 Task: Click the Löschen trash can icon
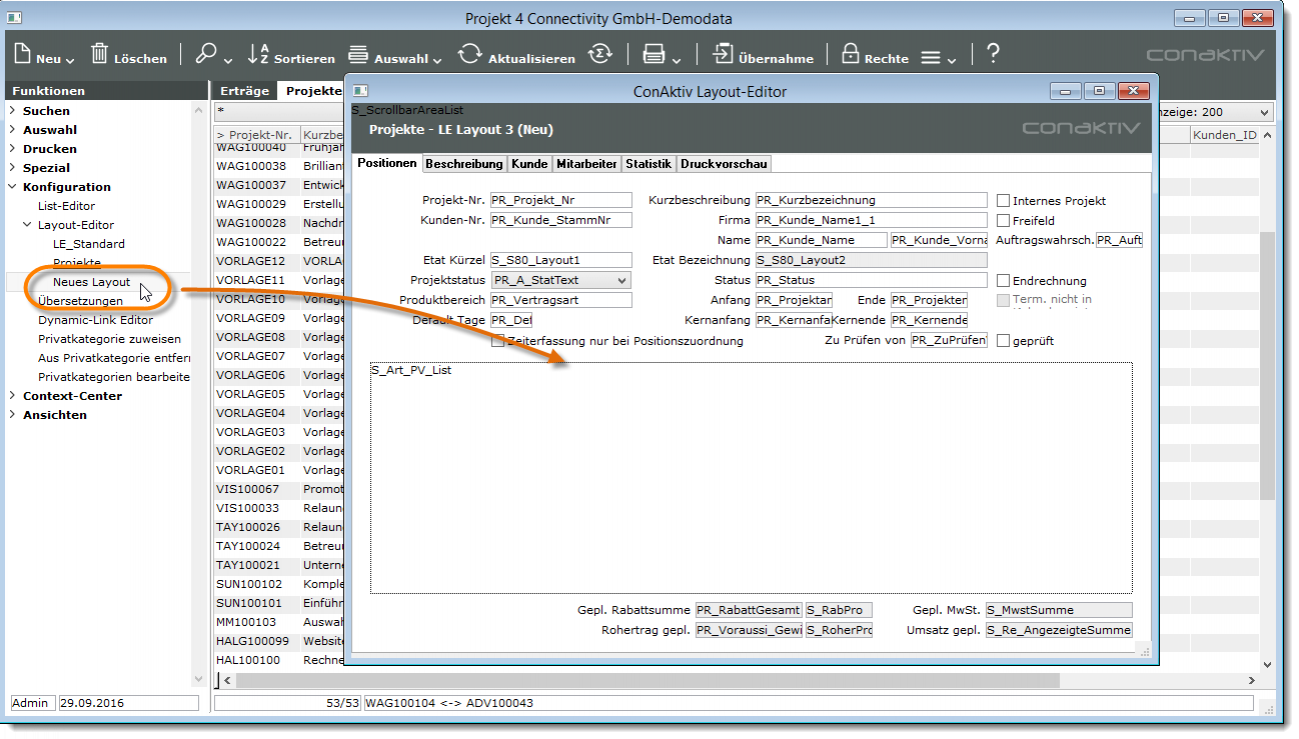click(100, 55)
